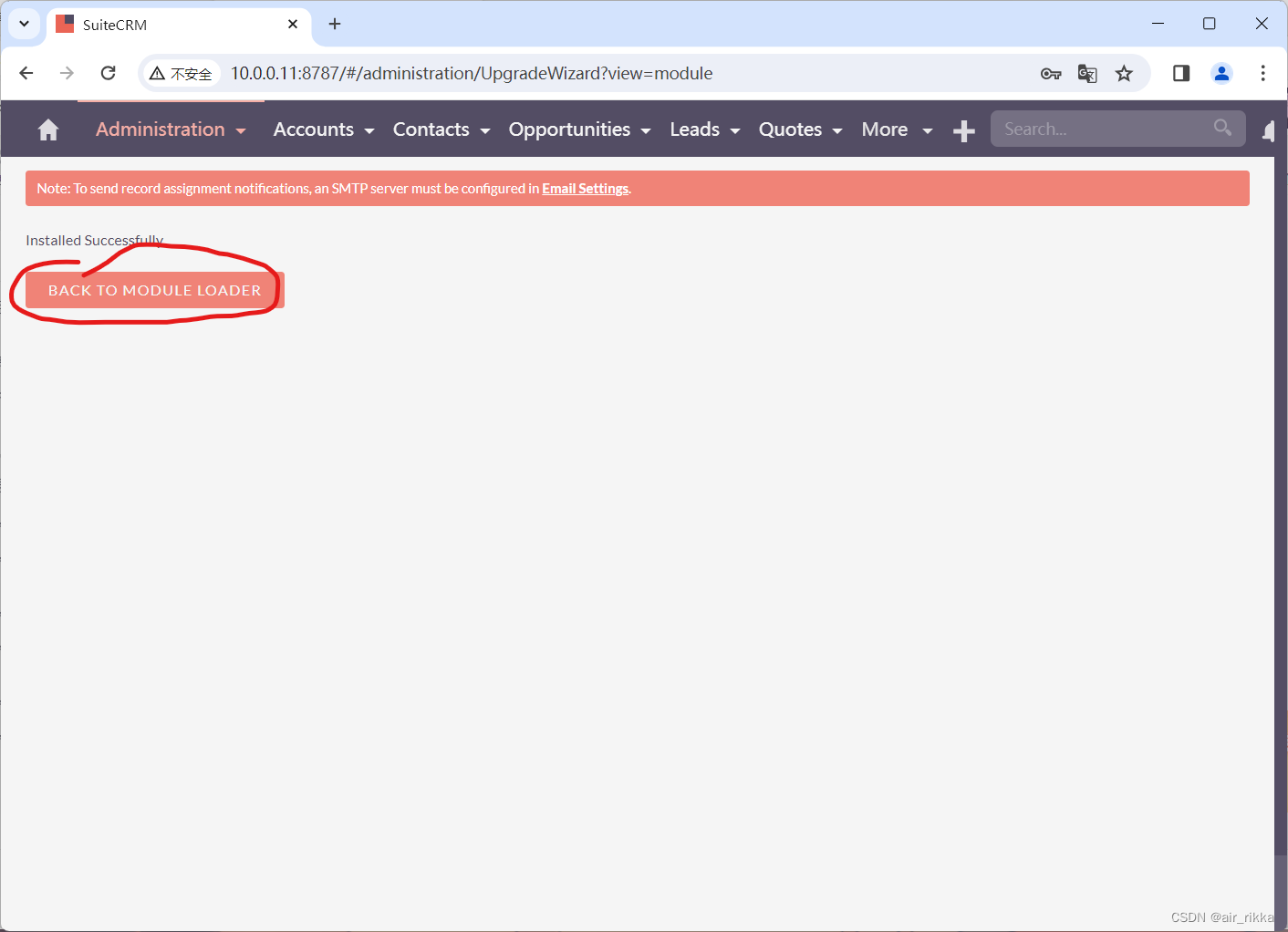Click the SuiteCRM home icon
The image size is (1288, 932).
click(x=47, y=129)
